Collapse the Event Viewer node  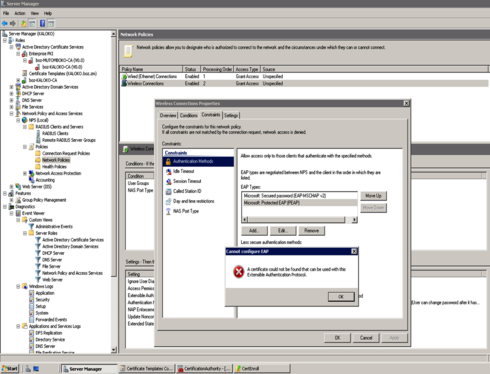pyautogui.click(x=11, y=213)
